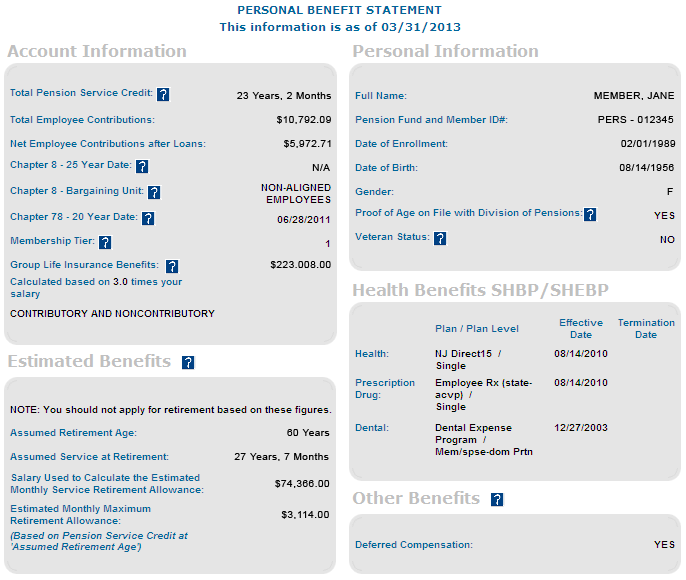Click the Employee Rx prescription plan entry

(483, 395)
